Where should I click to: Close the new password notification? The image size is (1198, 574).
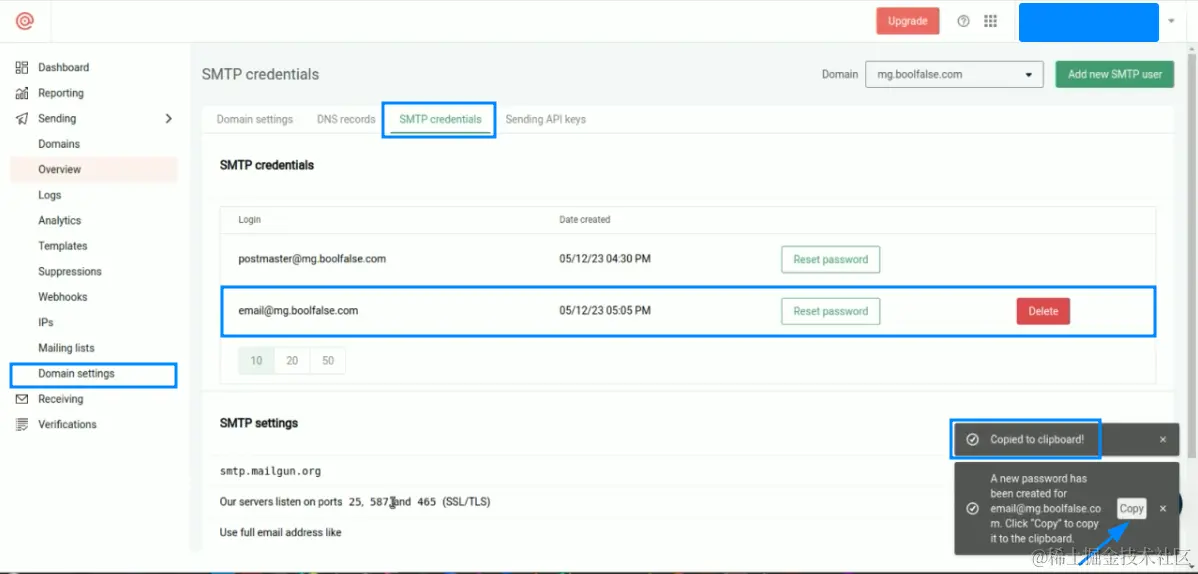click(1163, 508)
